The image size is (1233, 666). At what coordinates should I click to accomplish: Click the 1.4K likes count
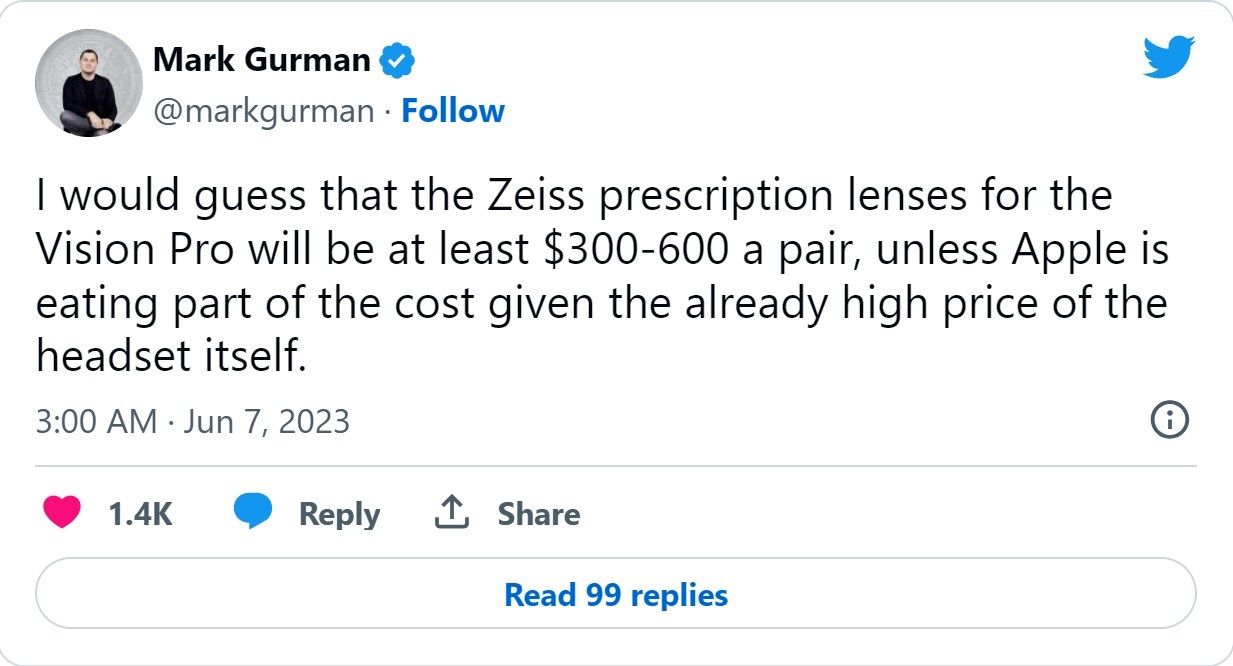tap(140, 514)
